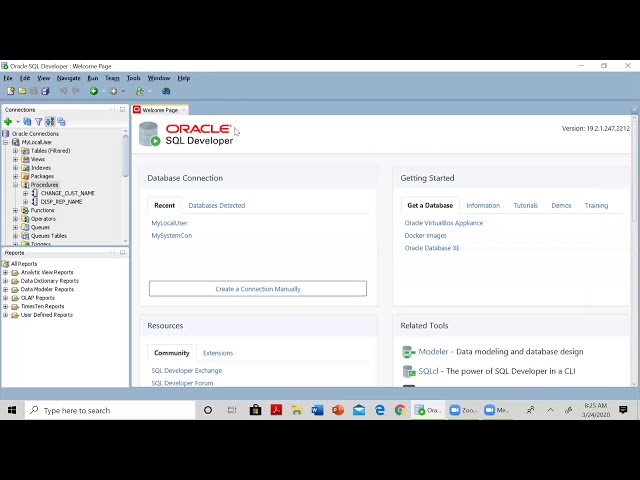Click the MyLocalUser connection database icon
The height and width of the screenshot is (480, 640).
pos(16,142)
